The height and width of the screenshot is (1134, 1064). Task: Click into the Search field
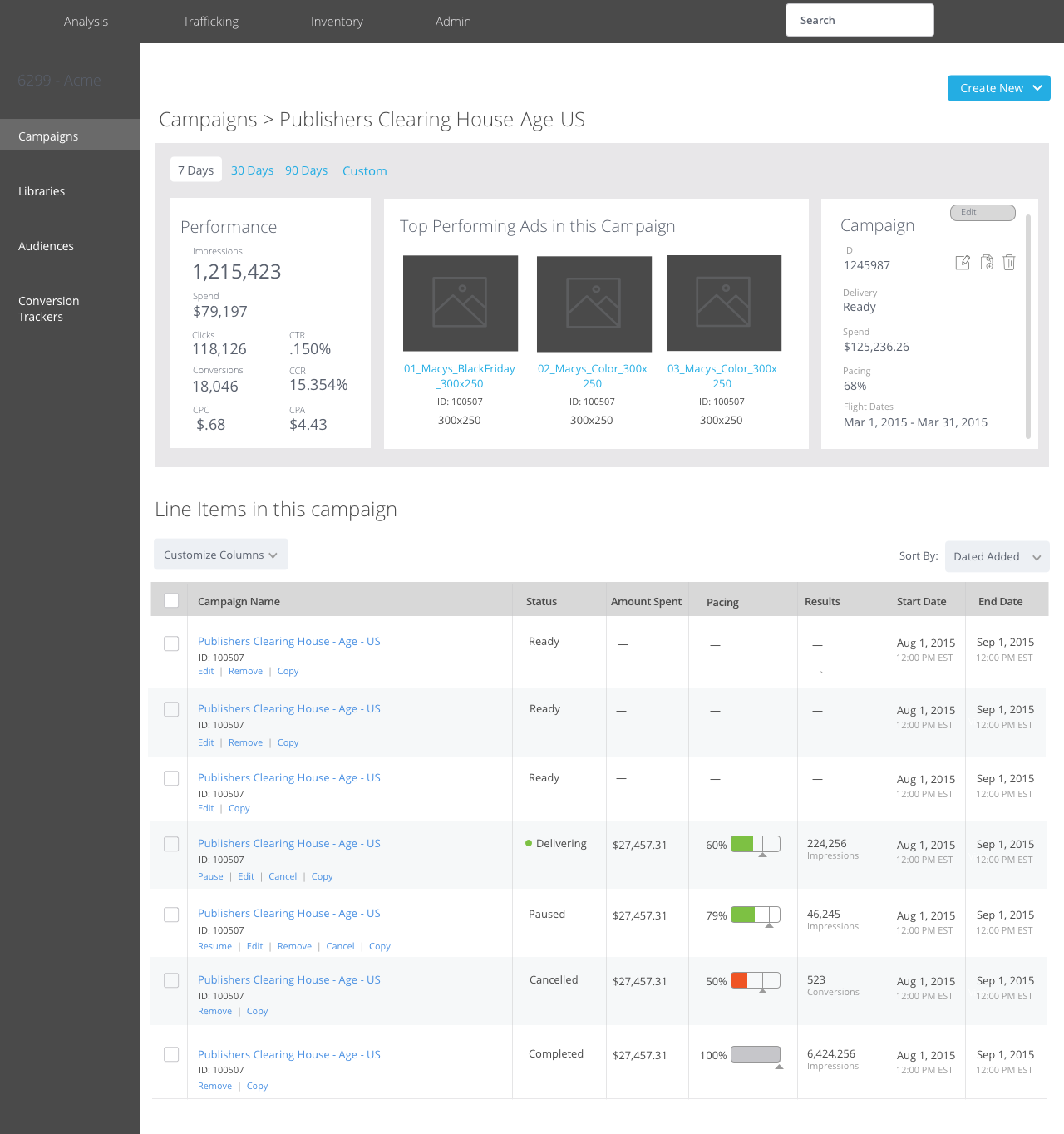(860, 20)
